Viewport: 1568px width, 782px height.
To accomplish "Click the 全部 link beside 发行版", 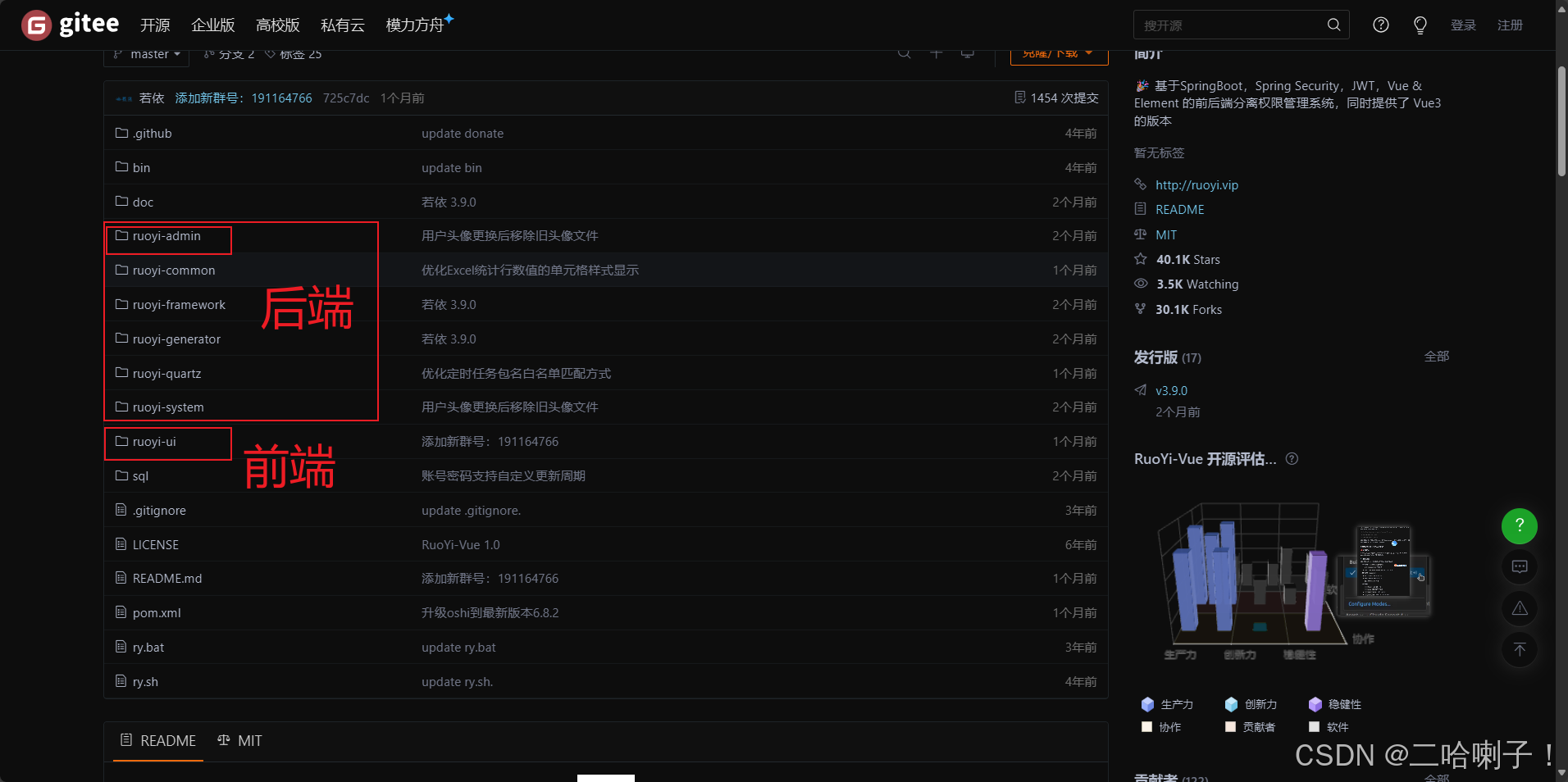I will (x=1437, y=357).
